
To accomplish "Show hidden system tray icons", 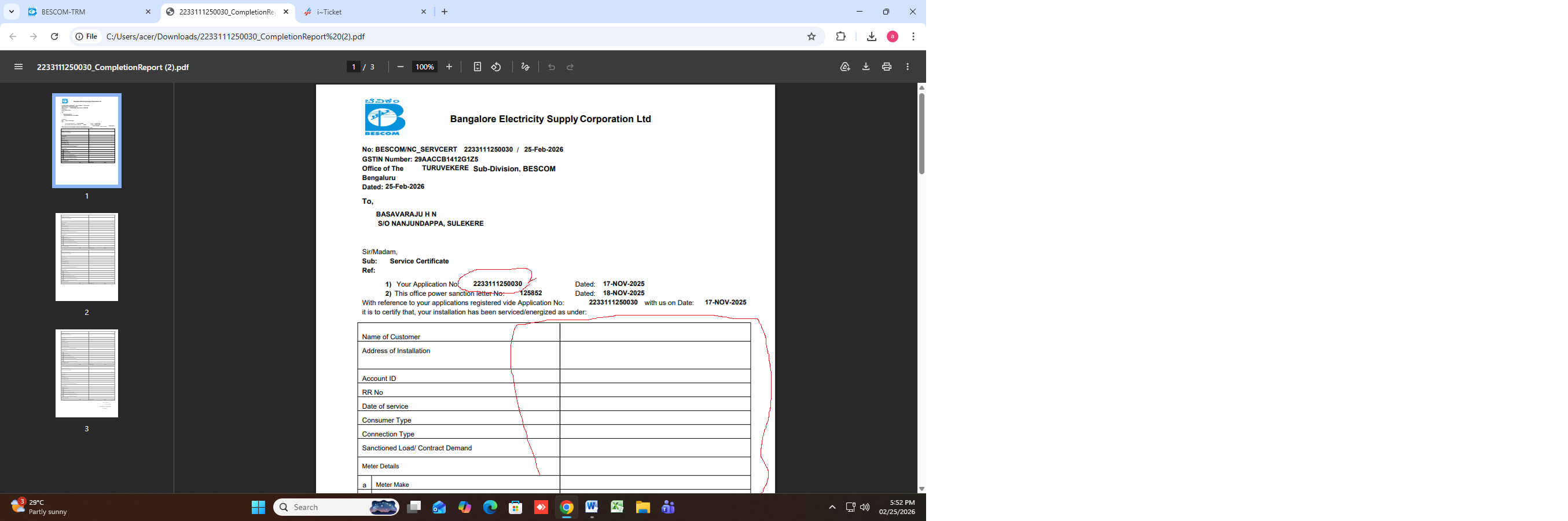I will pyautogui.click(x=832, y=507).
